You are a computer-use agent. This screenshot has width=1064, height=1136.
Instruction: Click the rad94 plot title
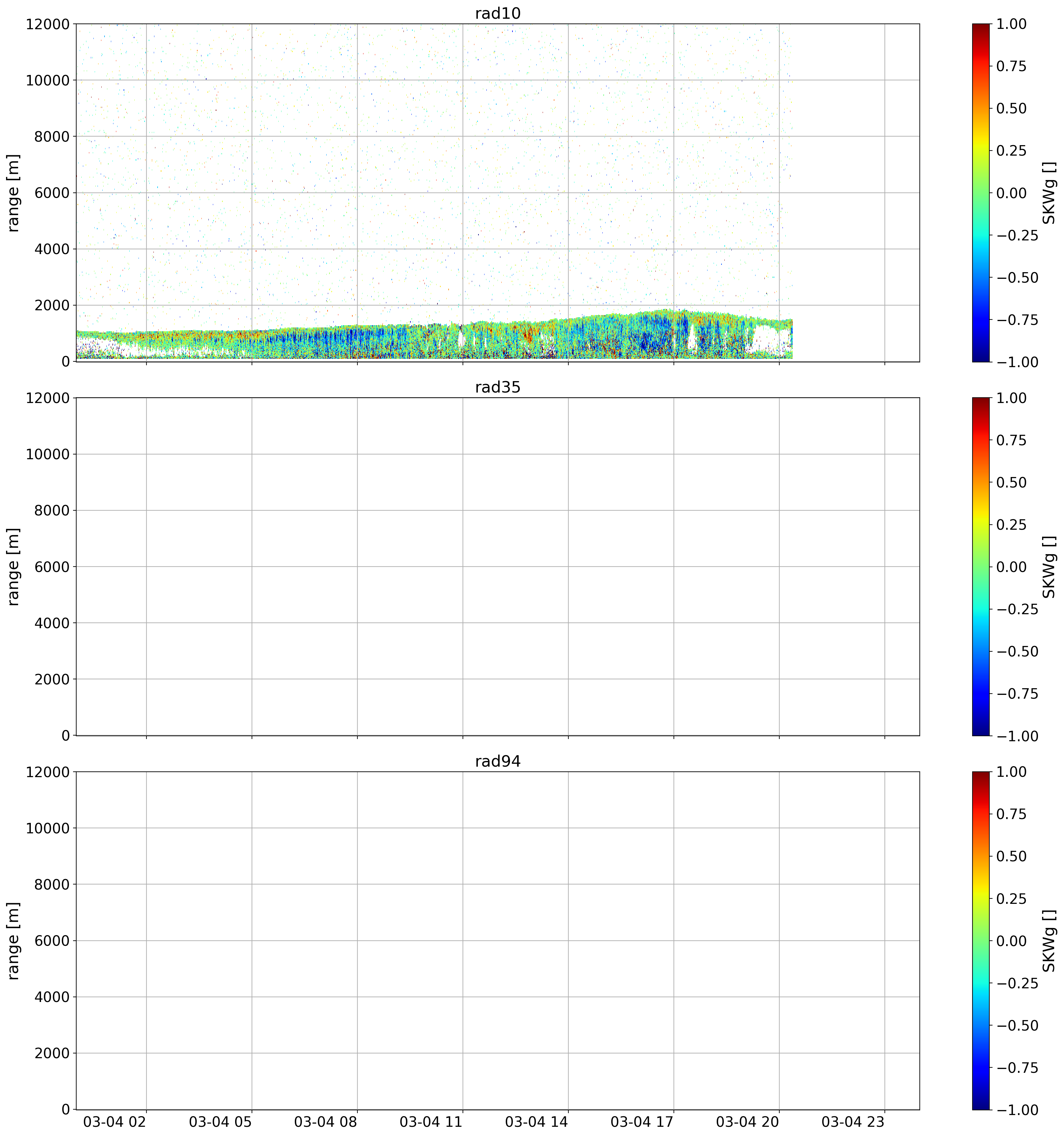coord(498,762)
